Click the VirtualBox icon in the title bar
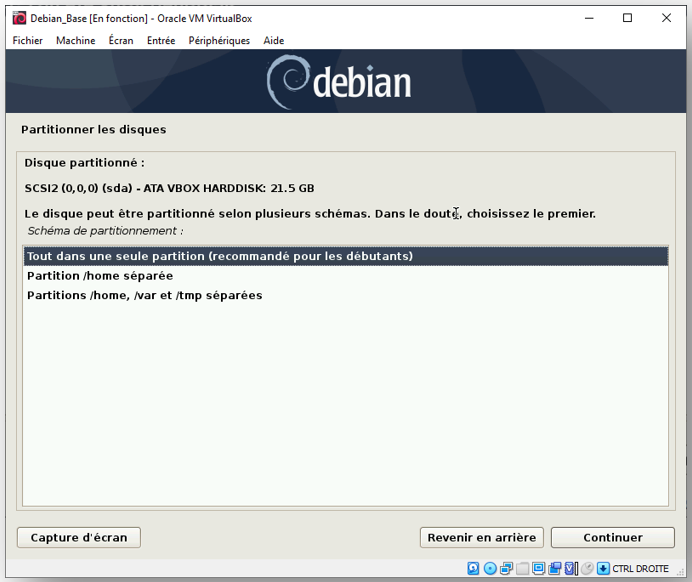Viewport: 692px width, 582px height. 19,18
